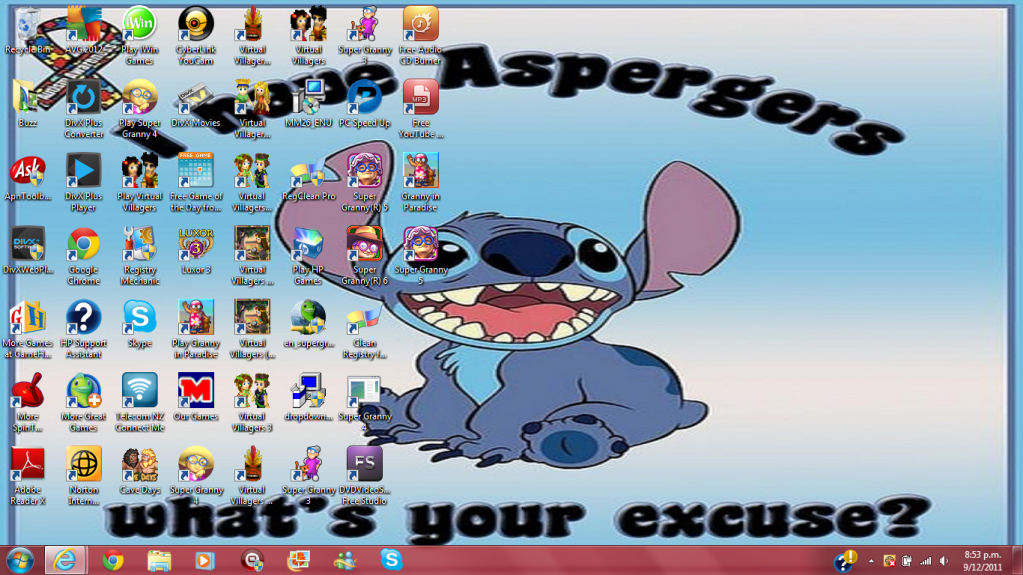
Task: Launch the AVG 2012 shortcut
Action: [84, 31]
